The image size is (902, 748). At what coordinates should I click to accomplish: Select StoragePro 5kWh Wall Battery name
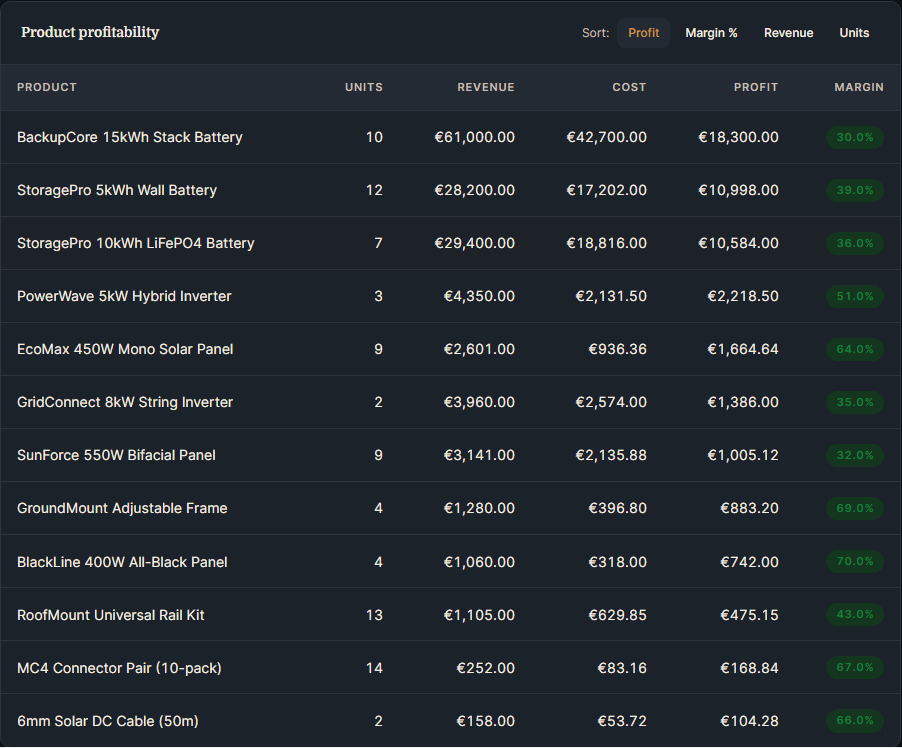[x=117, y=190]
